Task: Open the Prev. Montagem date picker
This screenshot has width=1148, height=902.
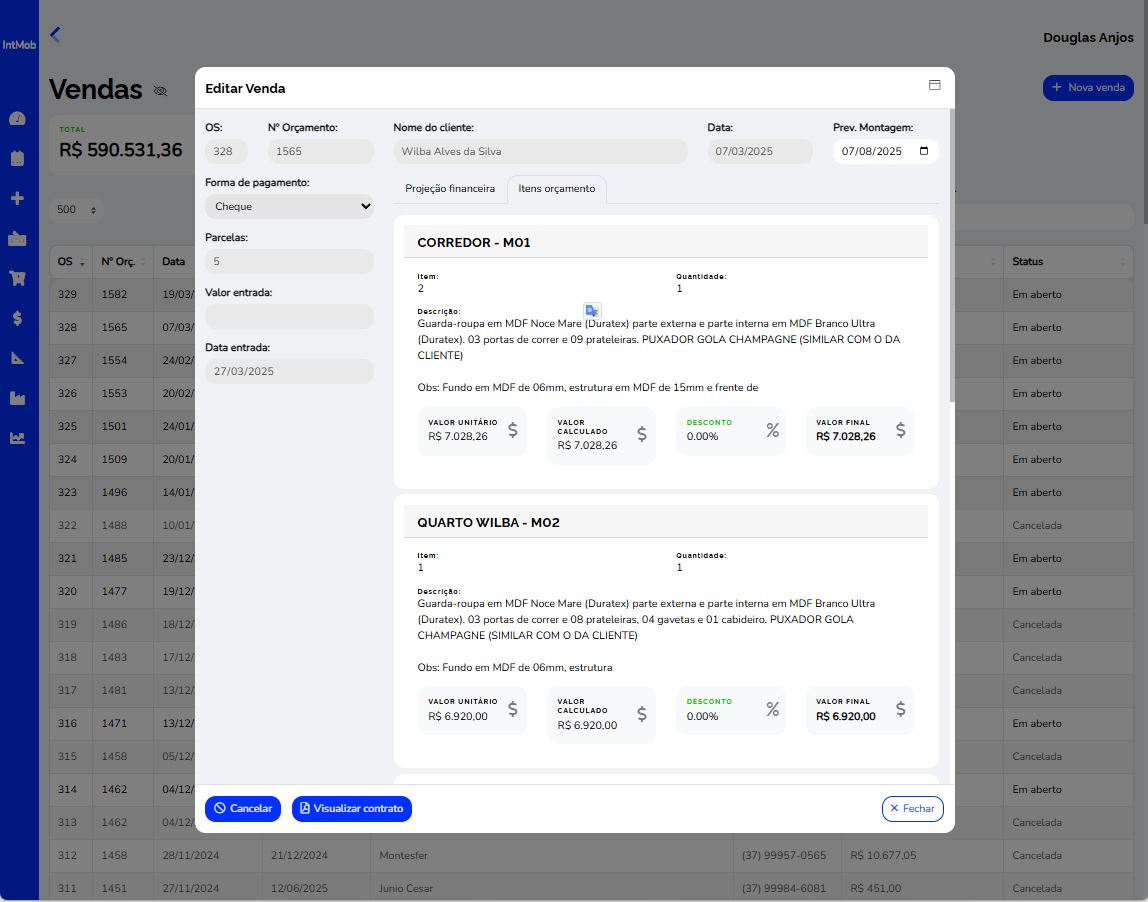Action: coord(923,152)
